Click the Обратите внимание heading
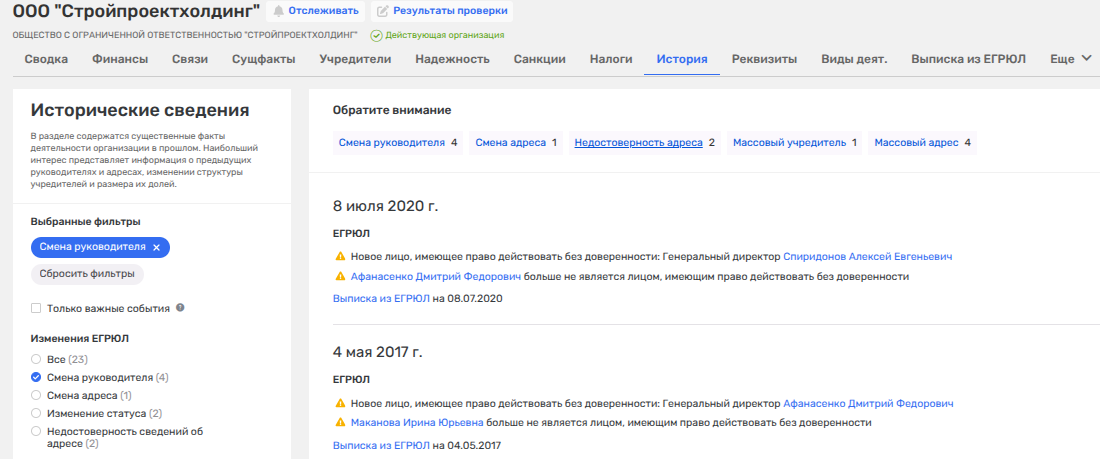The width and height of the screenshot is (1100, 459). coord(391,110)
